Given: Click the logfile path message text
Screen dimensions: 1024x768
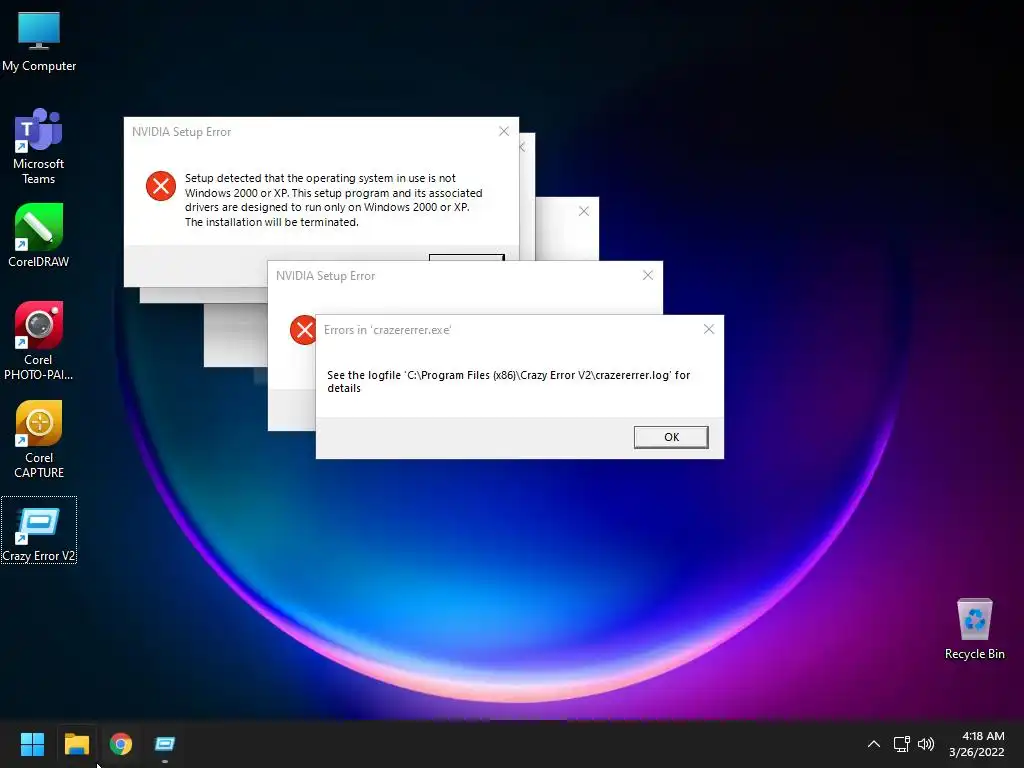Looking at the screenshot, I should 508,381.
